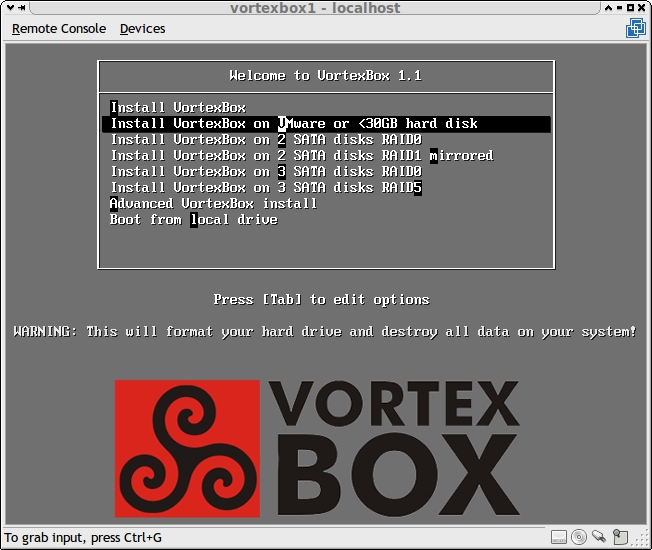Maximize the vortexbox1 window
Image resolution: width=652 pixels, height=550 pixels.
pyautogui.click(x=630, y=7)
